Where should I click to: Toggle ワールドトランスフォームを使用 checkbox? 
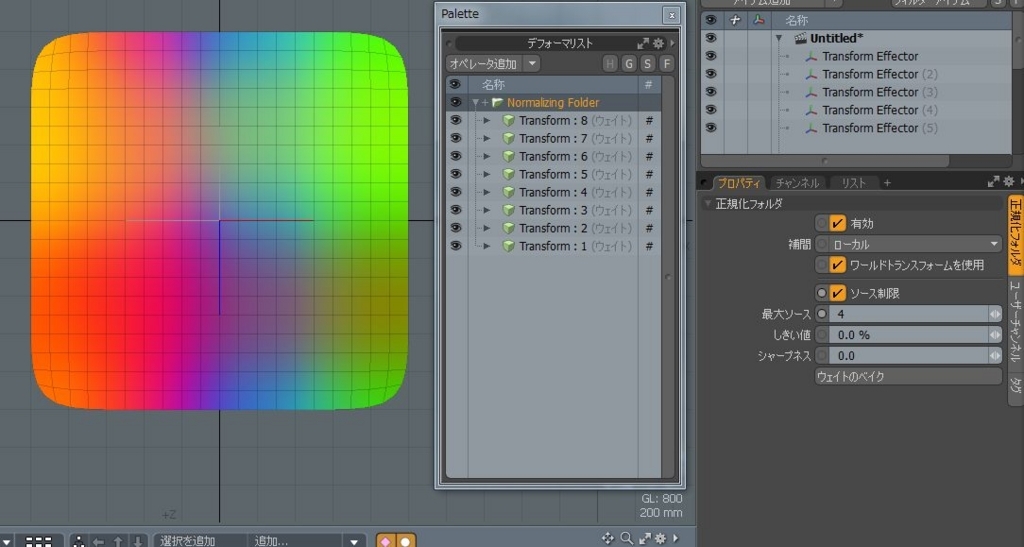pos(837,264)
